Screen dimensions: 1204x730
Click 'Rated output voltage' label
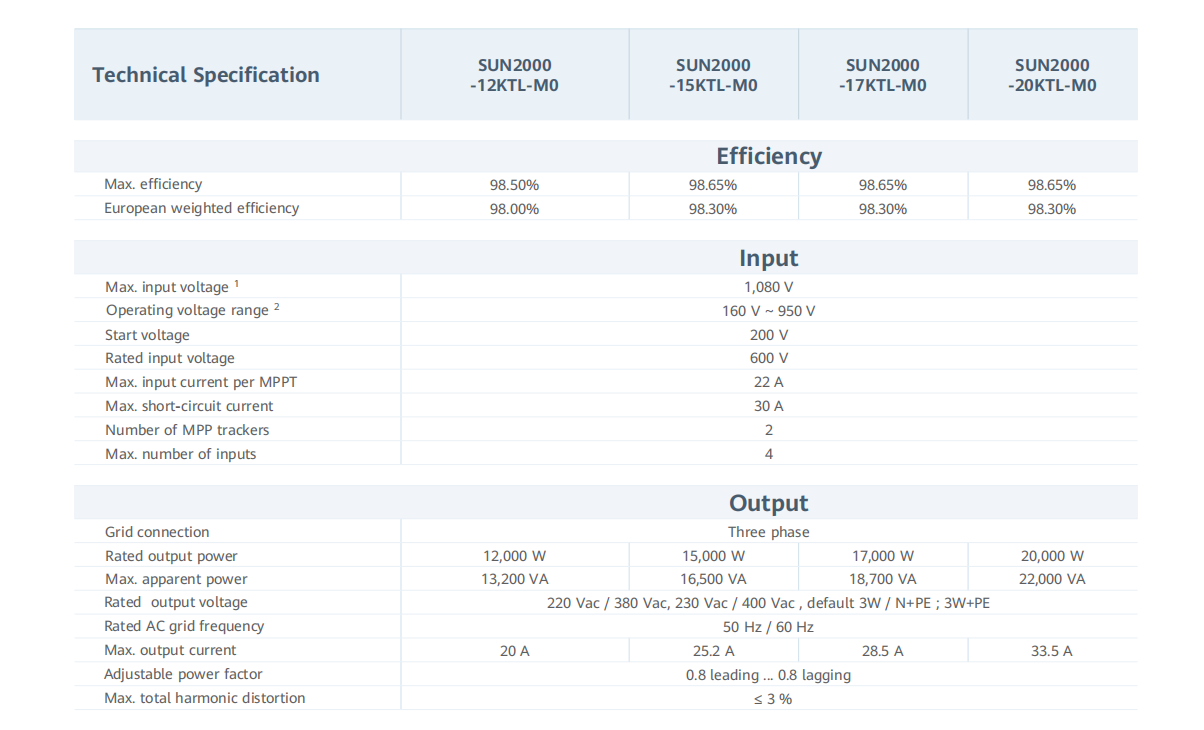point(176,602)
